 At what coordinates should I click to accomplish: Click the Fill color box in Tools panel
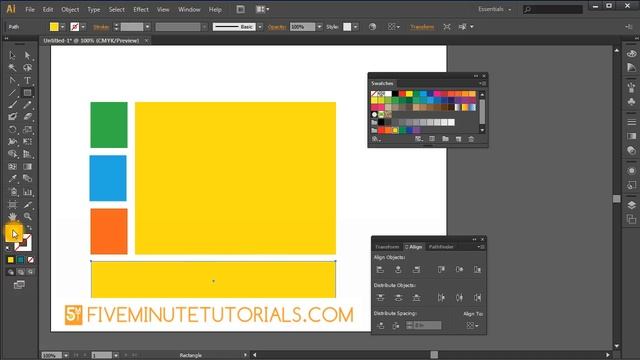coord(14,234)
